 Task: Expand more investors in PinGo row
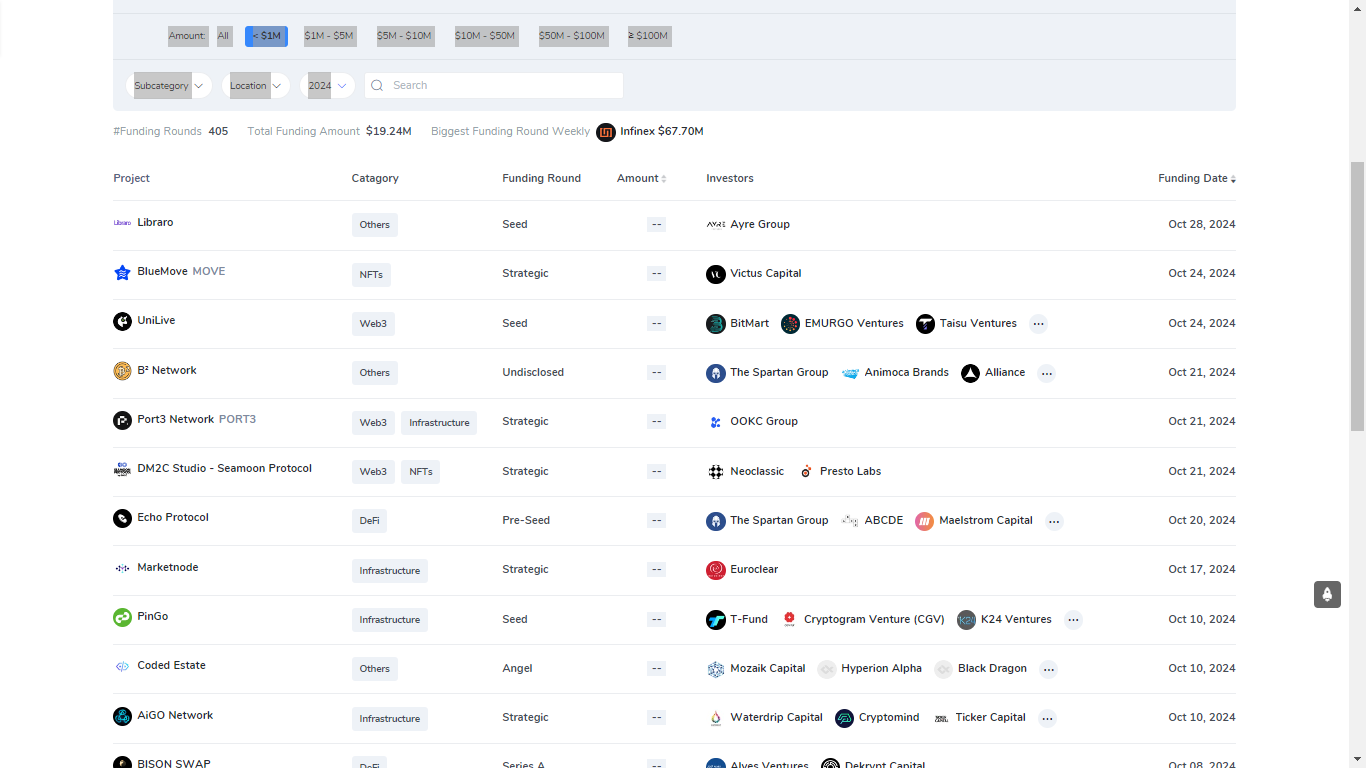click(x=1073, y=620)
